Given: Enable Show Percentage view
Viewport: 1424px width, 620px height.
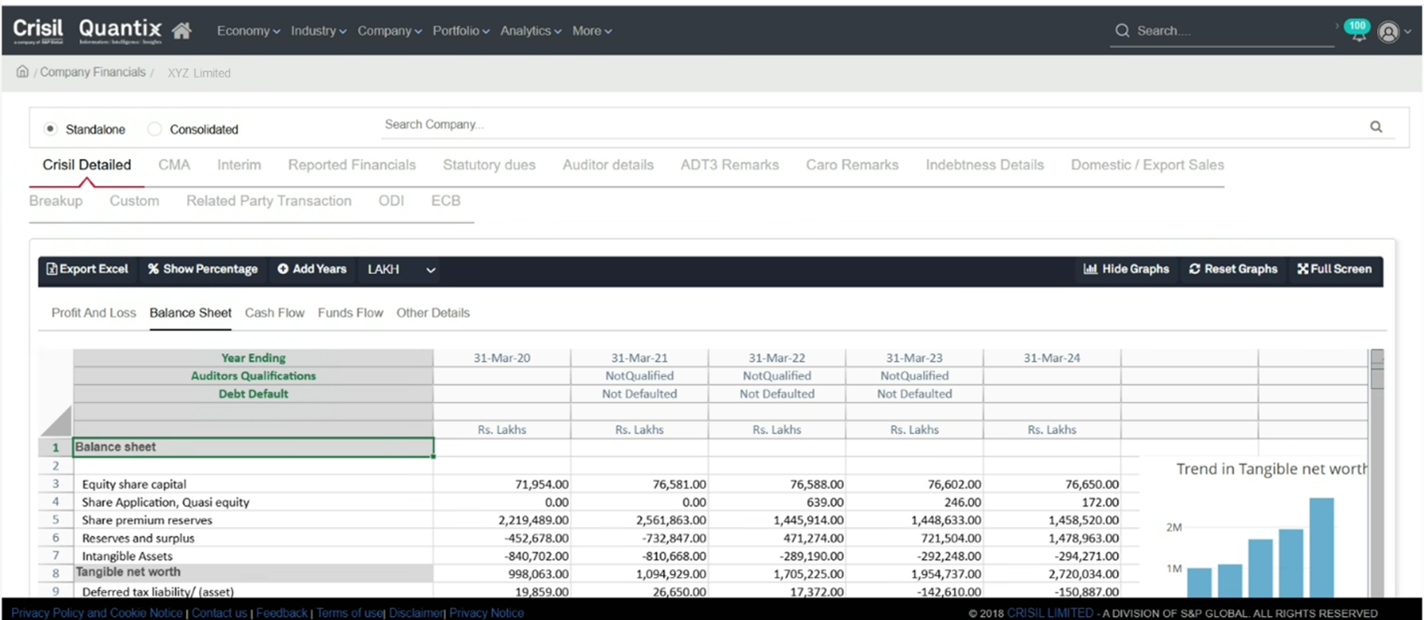Looking at the screenshot, I should pyautogui.click(x=203, y=269).
